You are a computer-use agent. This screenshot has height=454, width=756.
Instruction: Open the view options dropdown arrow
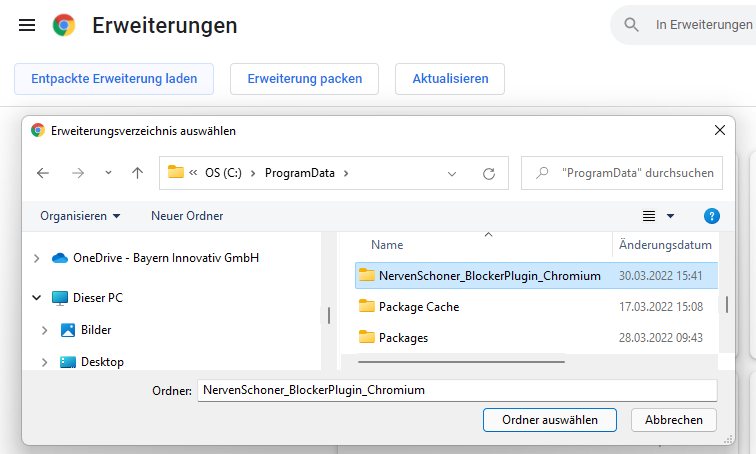coord(671,216)
